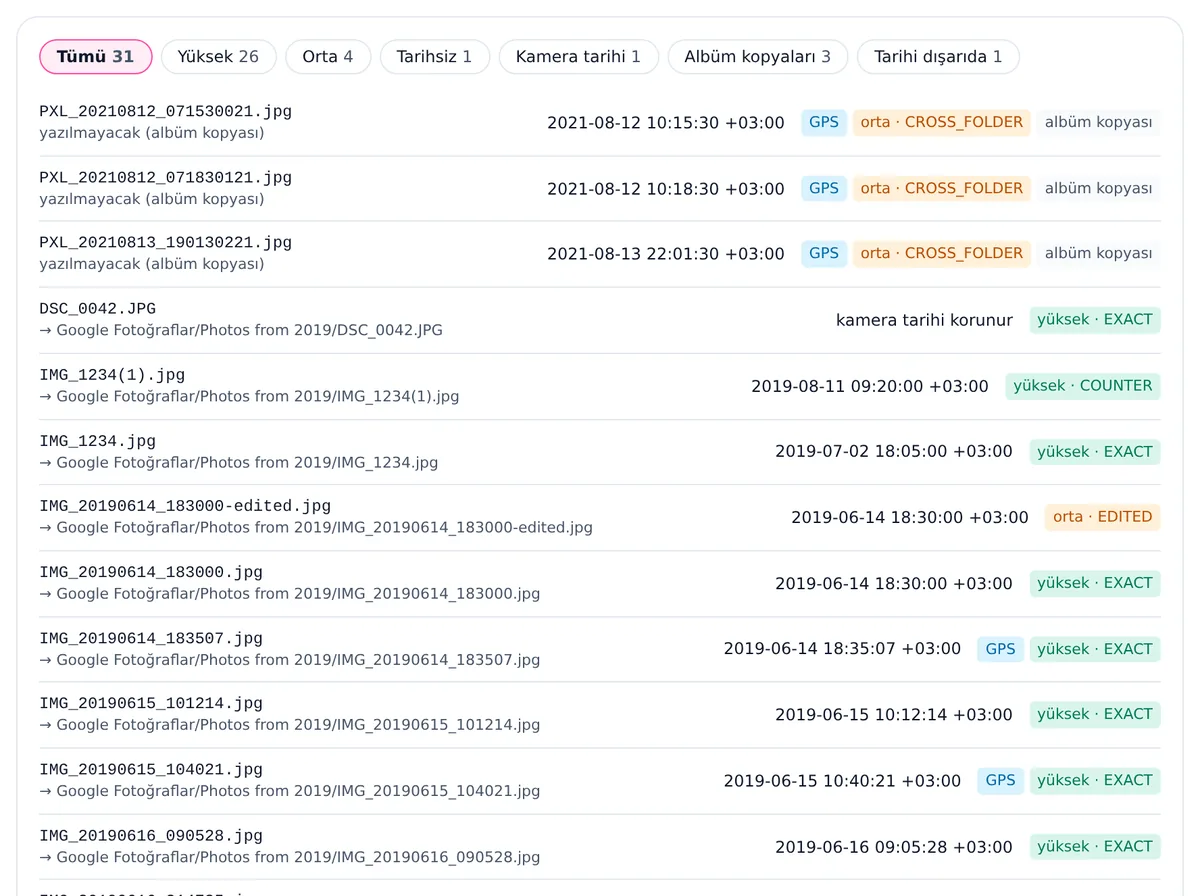Click timestamp 2019-06-15 10:12:14 +03:00
The width and height of the screenshot is (1200, 896).
point(894,715)
